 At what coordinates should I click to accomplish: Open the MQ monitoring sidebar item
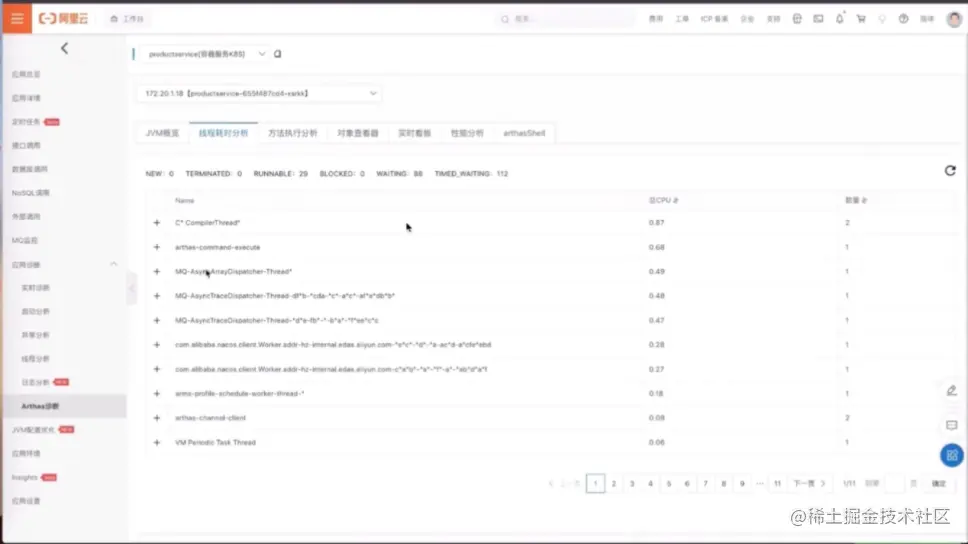pos(25,241)
